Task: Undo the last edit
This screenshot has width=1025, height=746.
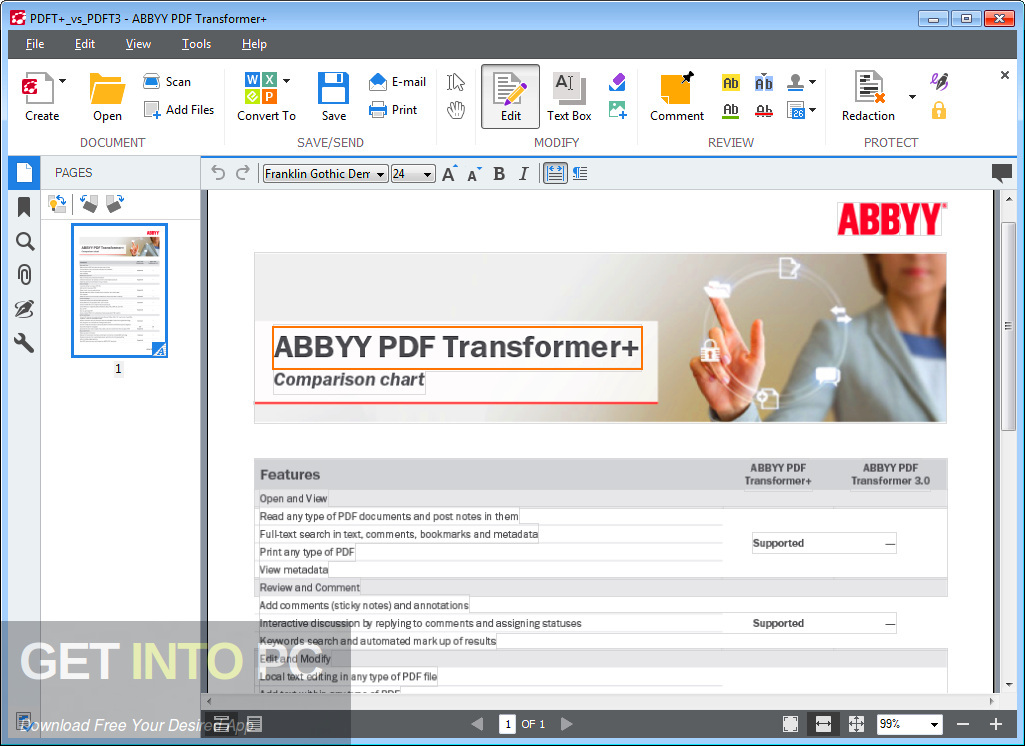Action: tap(218, 173)
